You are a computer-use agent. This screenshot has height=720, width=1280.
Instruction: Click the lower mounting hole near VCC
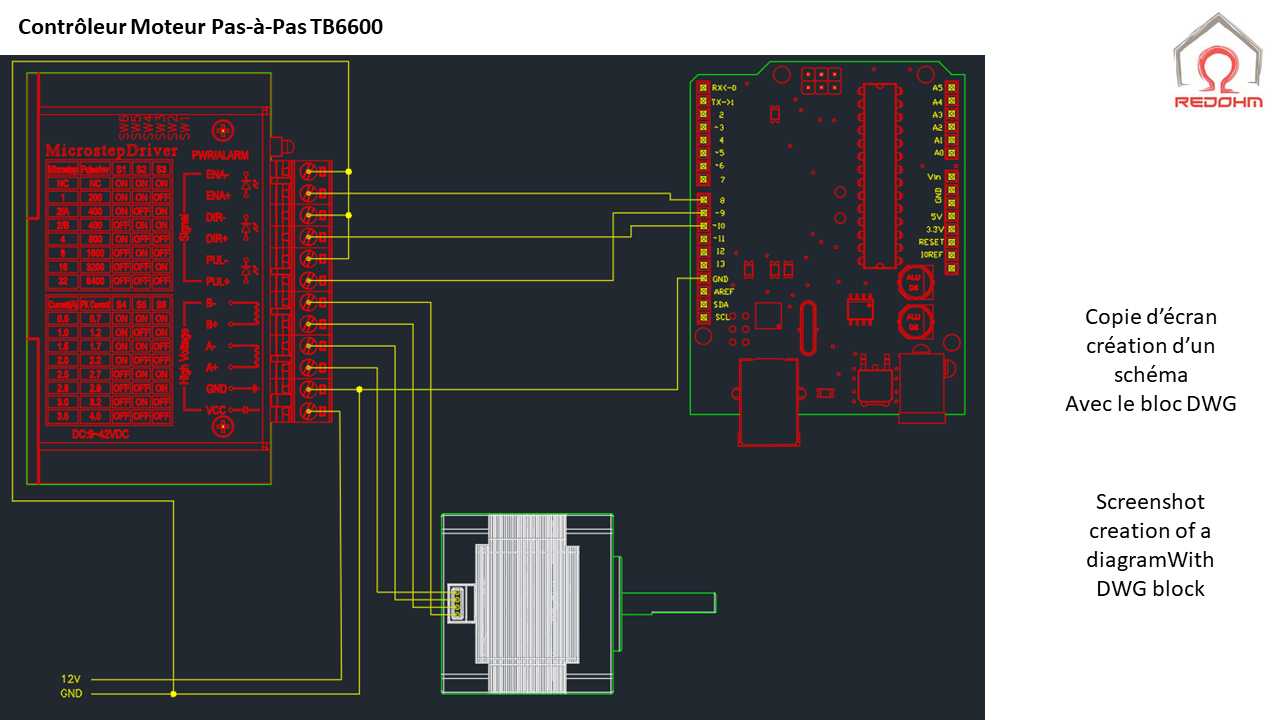tap(221, 427)
